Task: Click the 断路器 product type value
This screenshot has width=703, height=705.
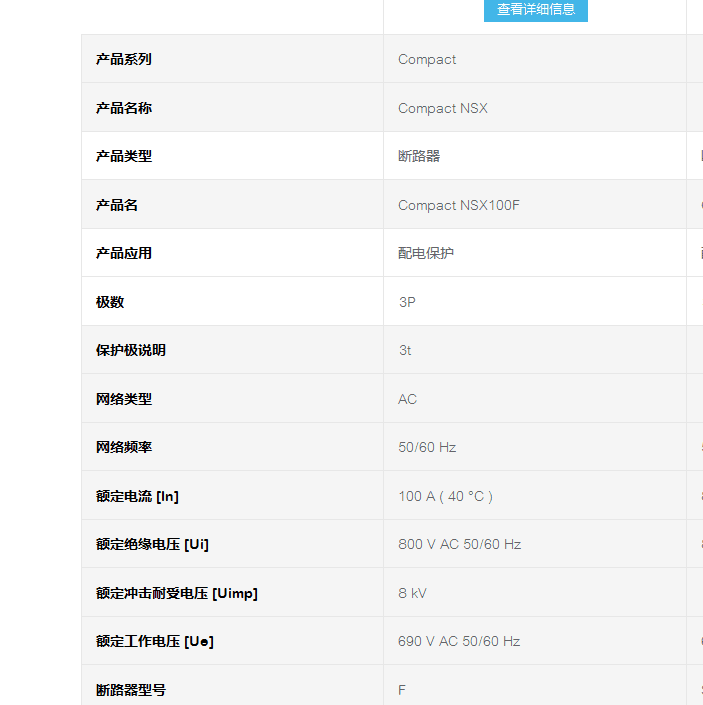Action: 419,156
